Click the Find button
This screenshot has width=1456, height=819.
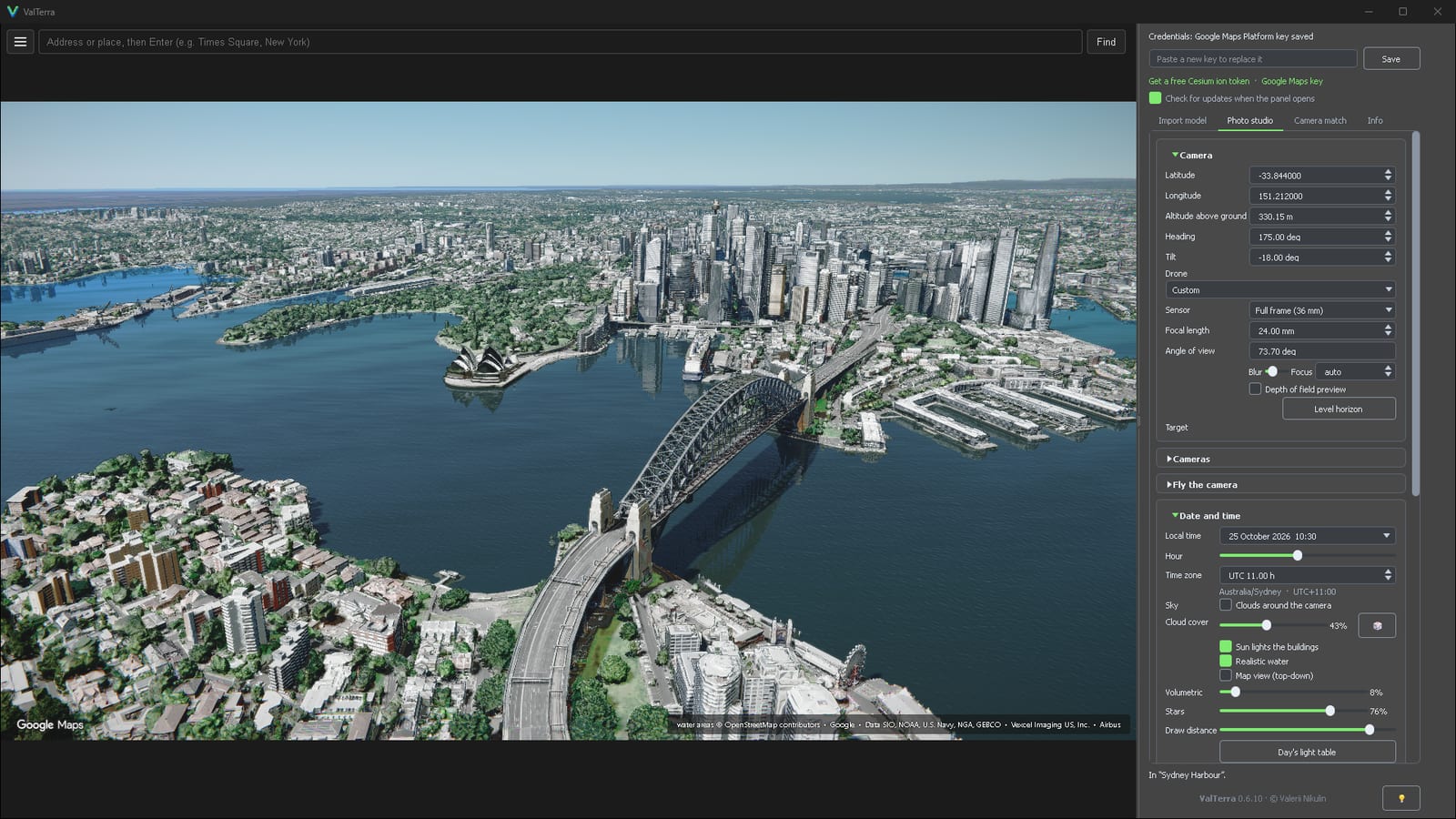[1106, 42]
